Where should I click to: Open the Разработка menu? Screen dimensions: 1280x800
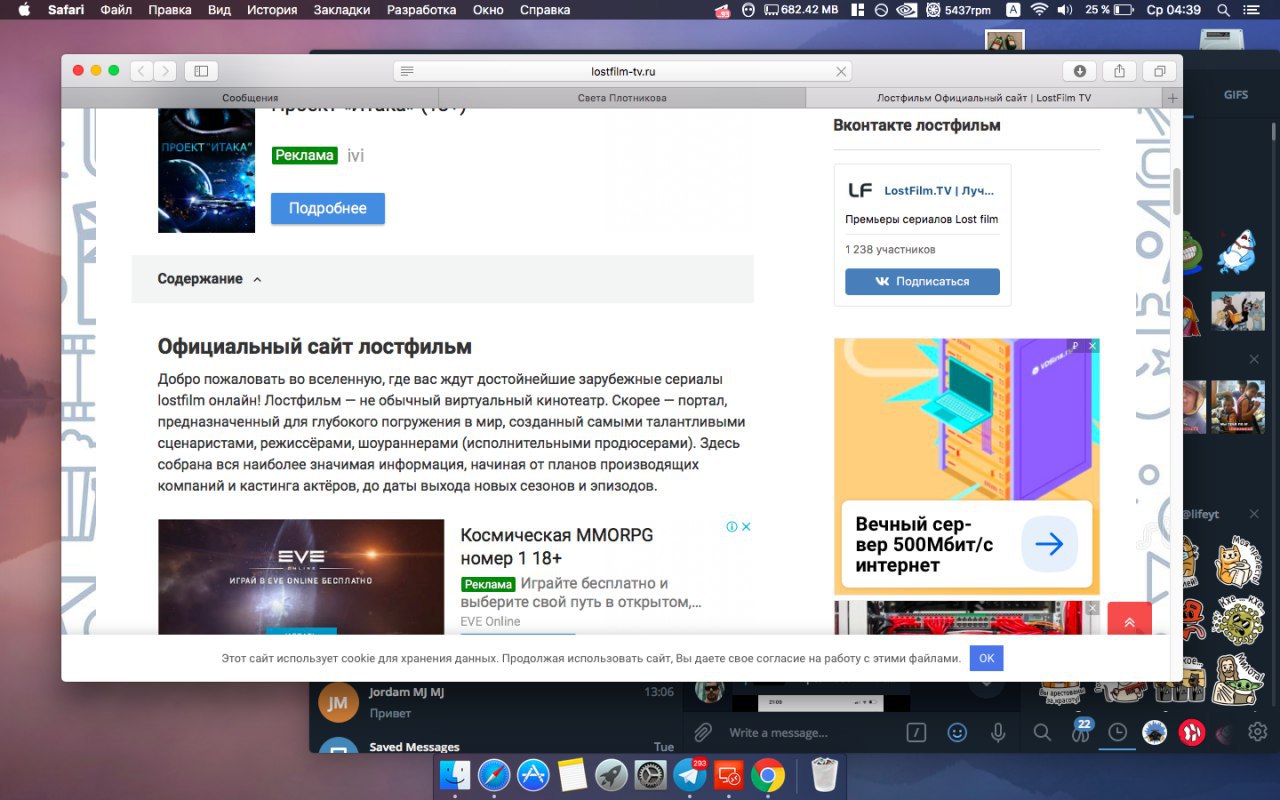pyautogui.click(x=422, y=10)
